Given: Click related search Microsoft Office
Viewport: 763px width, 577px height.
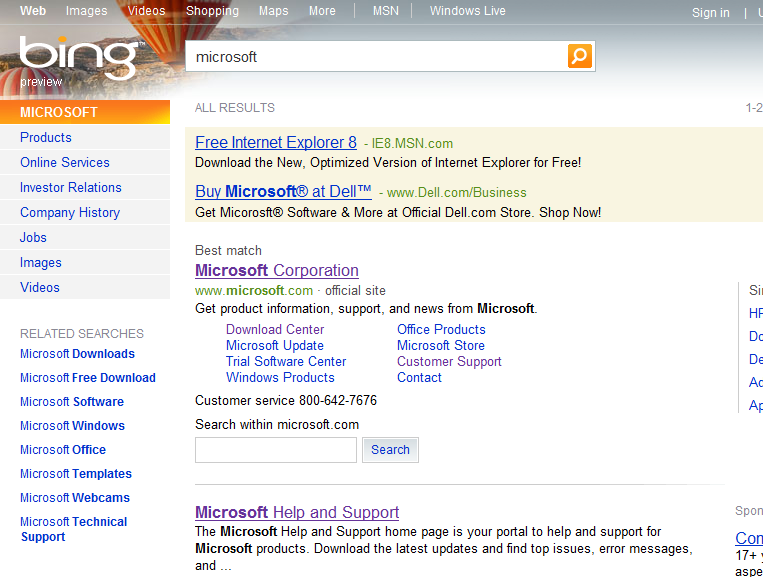Looking at the screenshot, I should (63, 450).
